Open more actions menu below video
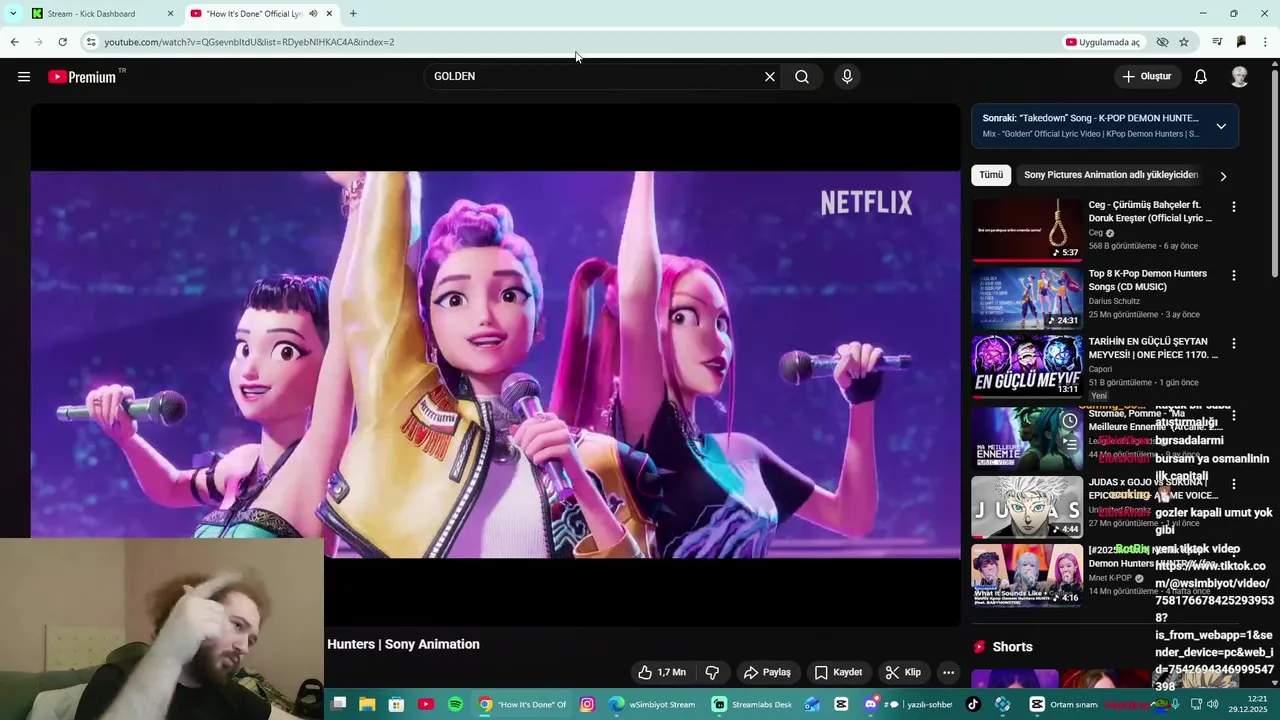Image resolution: width=1280 pixels, height=720 pixels. [x=948, y=672]
